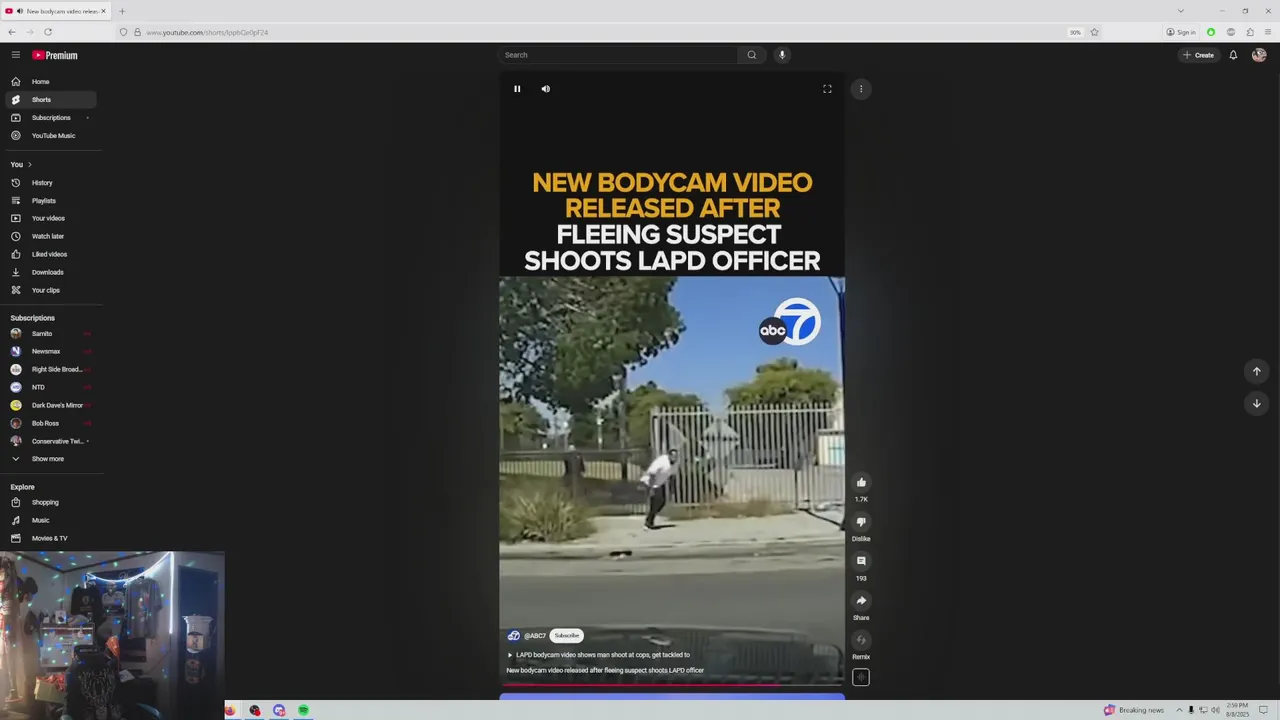Open the sound thumbnail below Remix
The height and width of the screenshot is (720, 1280).
click(861, 677)
